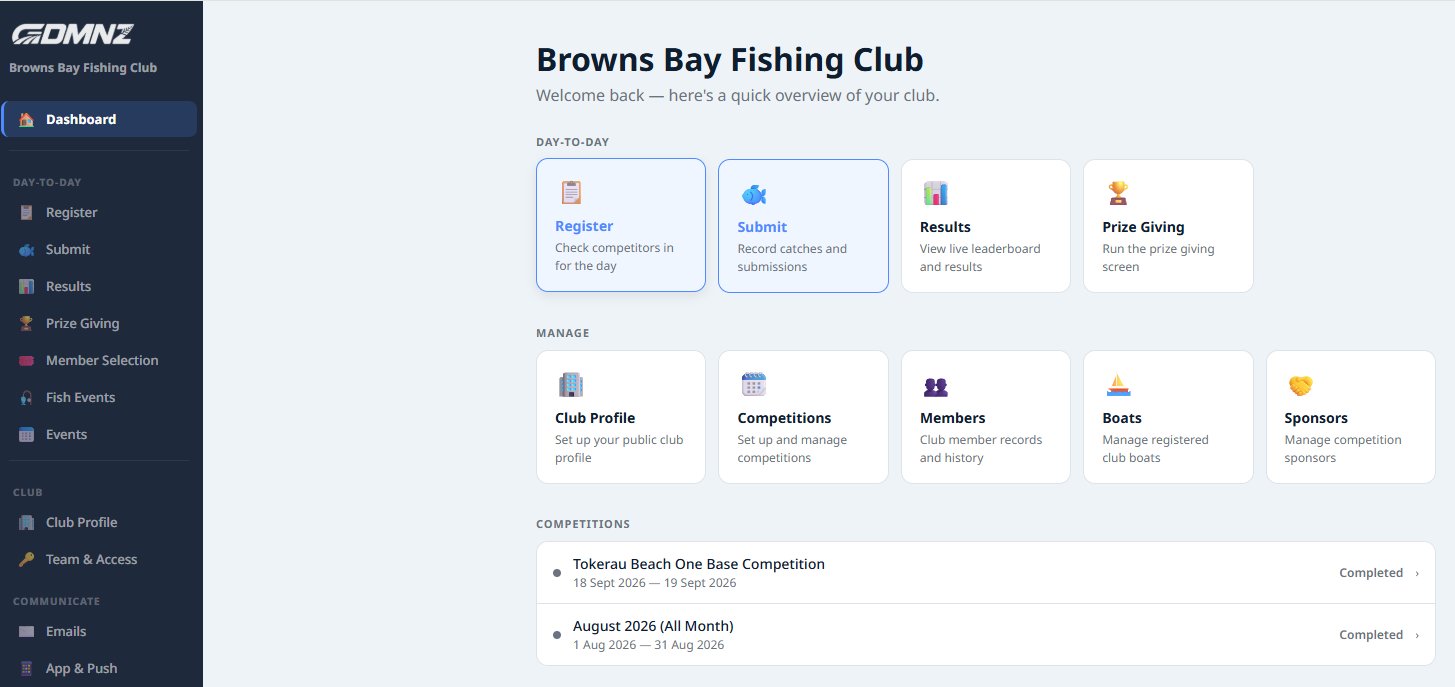Click 'Manage registered club boats' text
This screenshot has width=1455, height=687.
[1155, 449]
